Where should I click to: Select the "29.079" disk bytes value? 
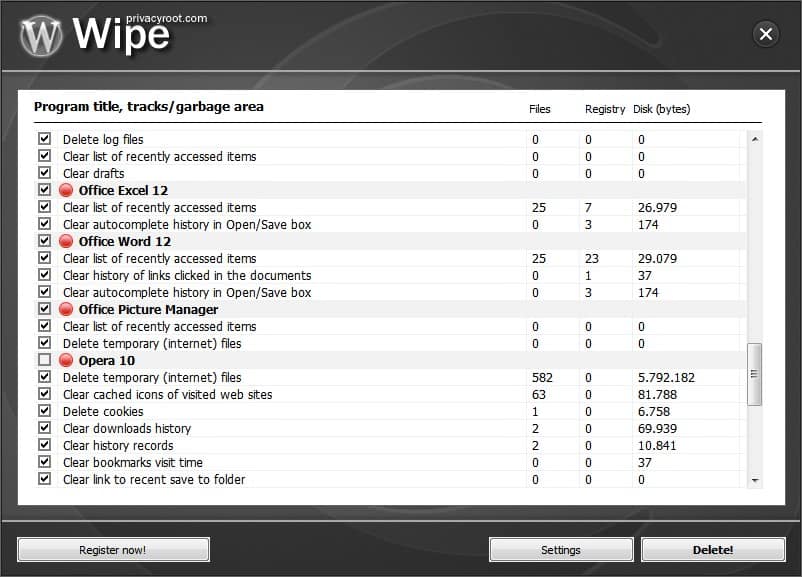coord(657,258)
